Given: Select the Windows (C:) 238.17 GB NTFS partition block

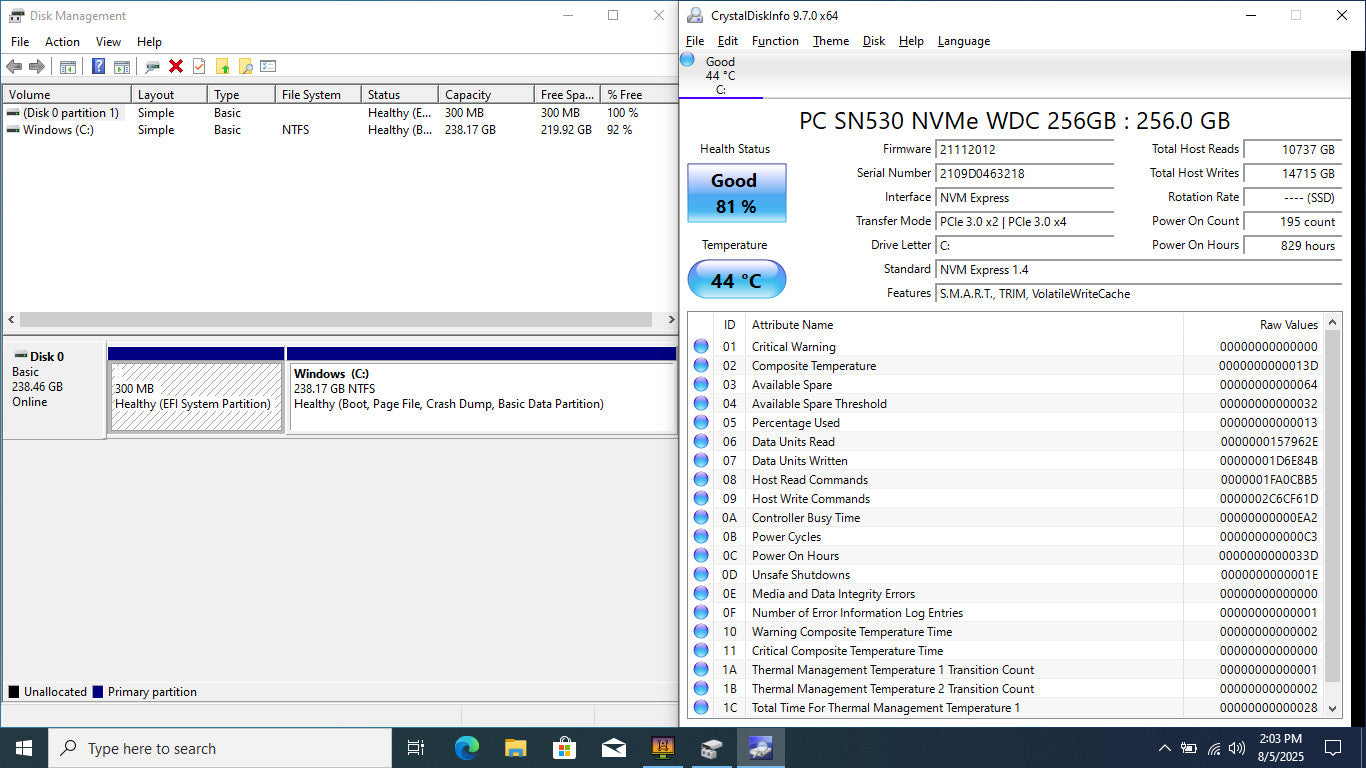Looking at the screenshot, I should [x=482, y=390].
